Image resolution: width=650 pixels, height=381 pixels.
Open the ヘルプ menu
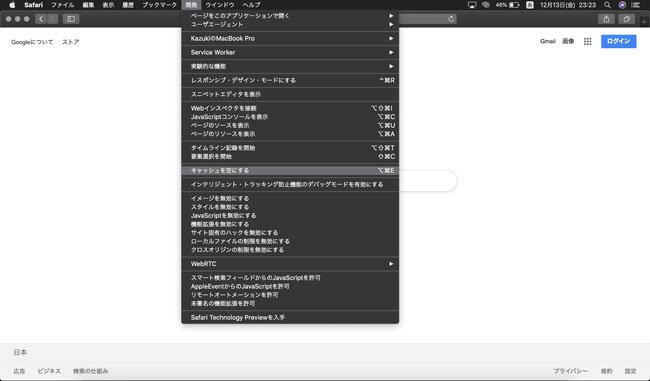point(252,5)
